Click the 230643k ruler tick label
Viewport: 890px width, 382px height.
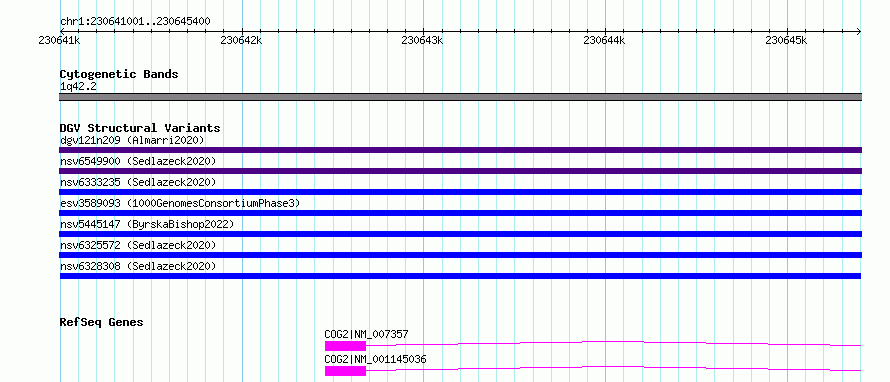pos(423,40)
